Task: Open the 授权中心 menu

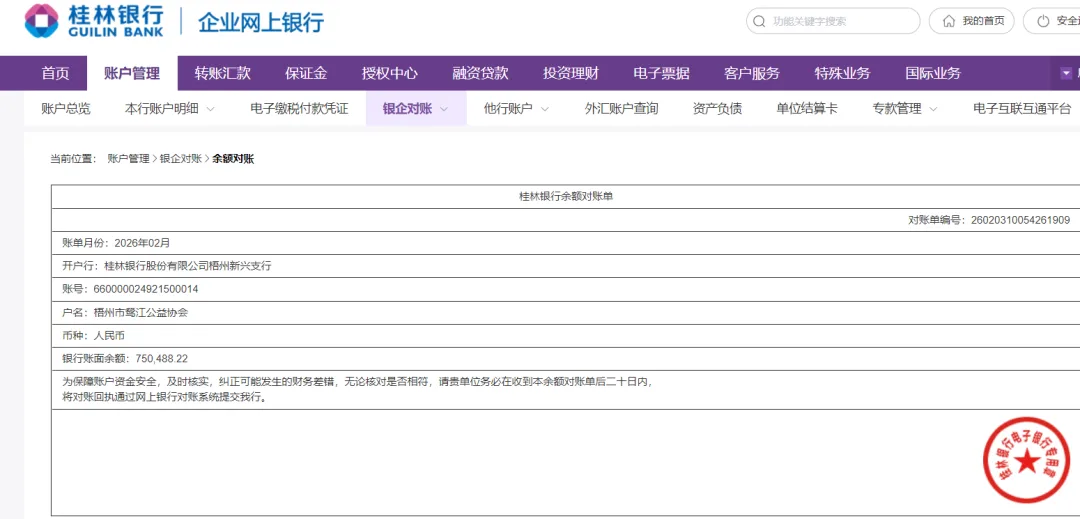Action: pos(389,73)
